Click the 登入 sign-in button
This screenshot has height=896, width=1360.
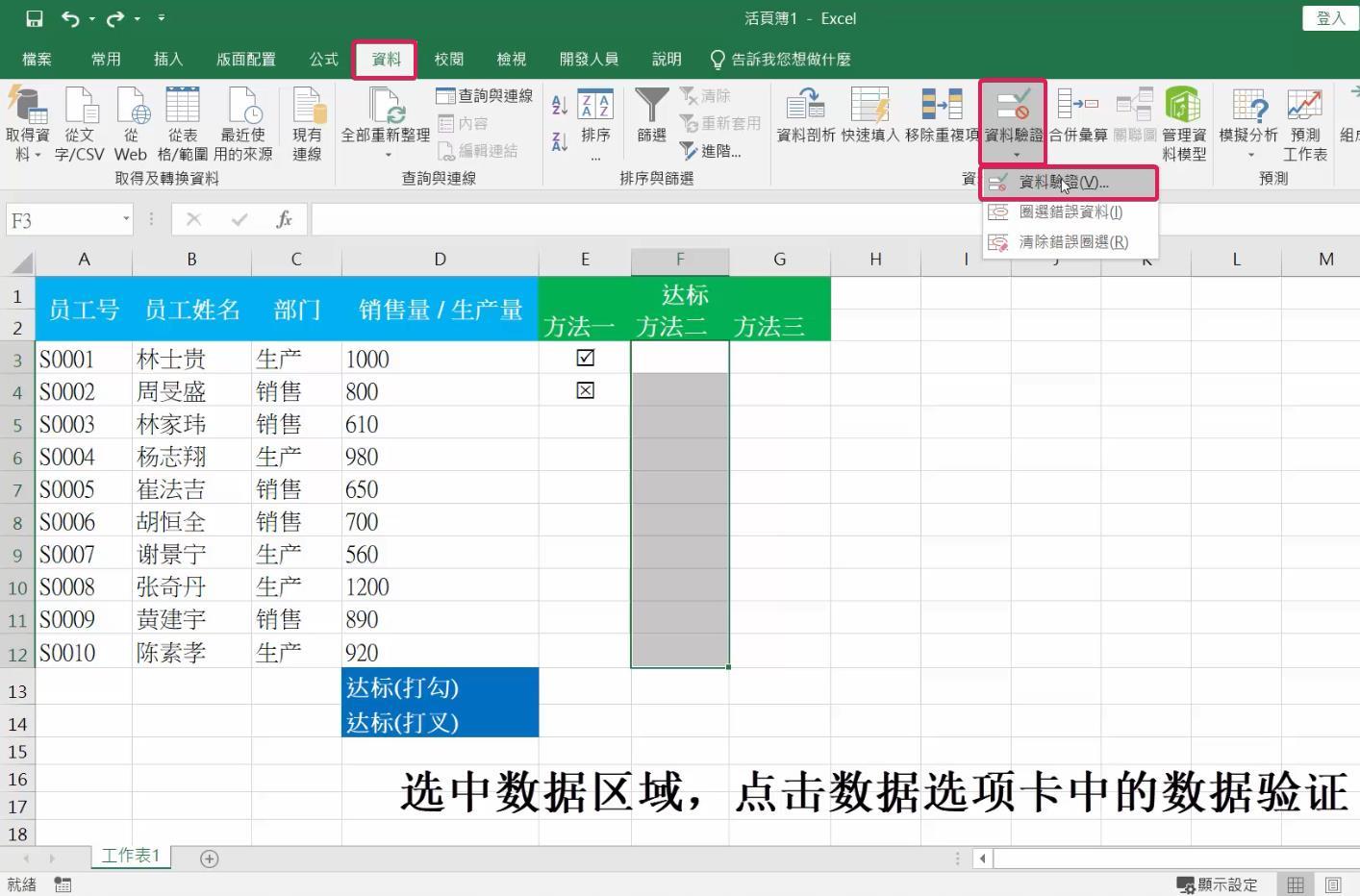pyautogui.click(x=1330, y=17)
